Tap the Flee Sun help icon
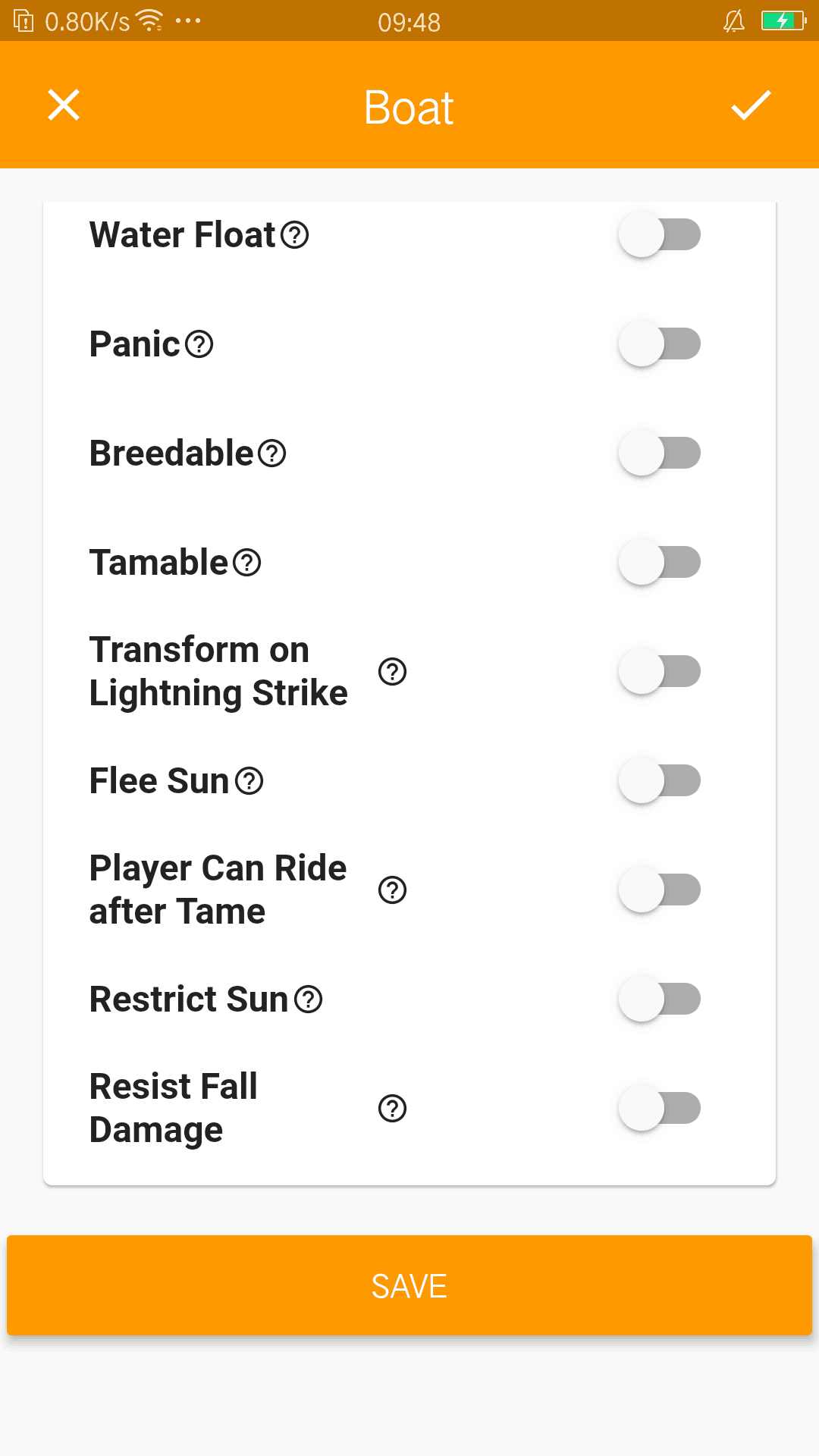This screenshot has height=1456, width=819. (249, 781)
